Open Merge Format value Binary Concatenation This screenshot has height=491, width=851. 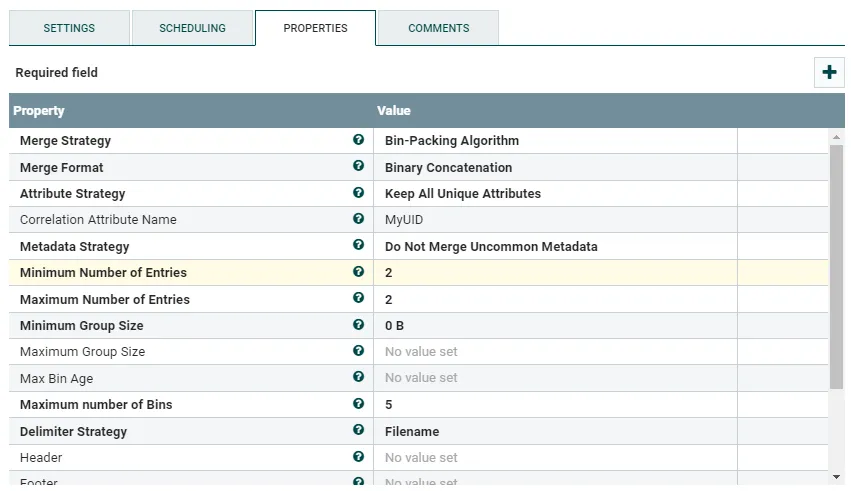(448, 168)
